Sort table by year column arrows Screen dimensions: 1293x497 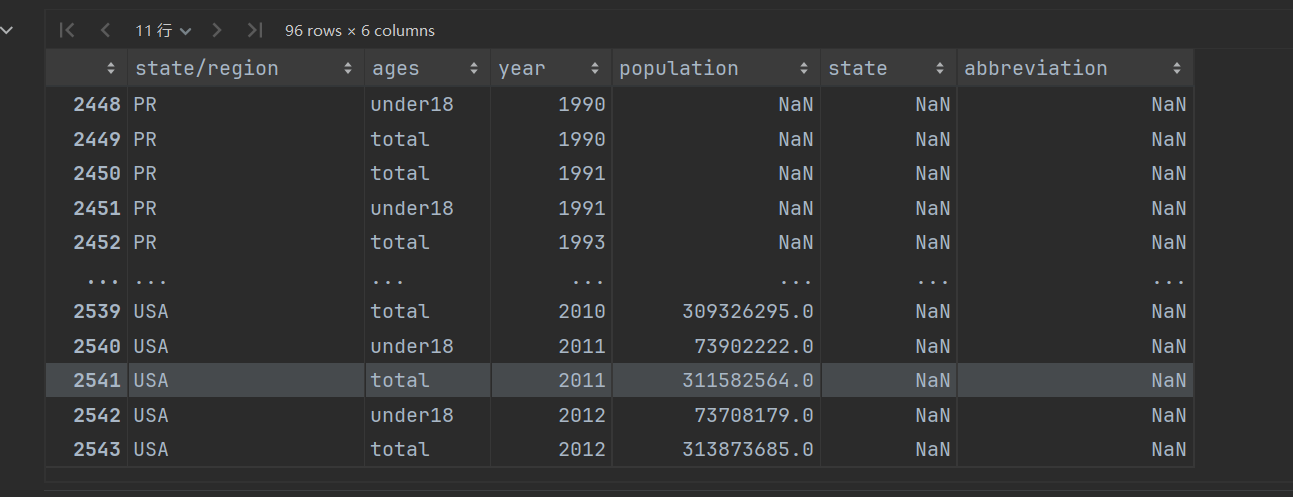[595, 69]
